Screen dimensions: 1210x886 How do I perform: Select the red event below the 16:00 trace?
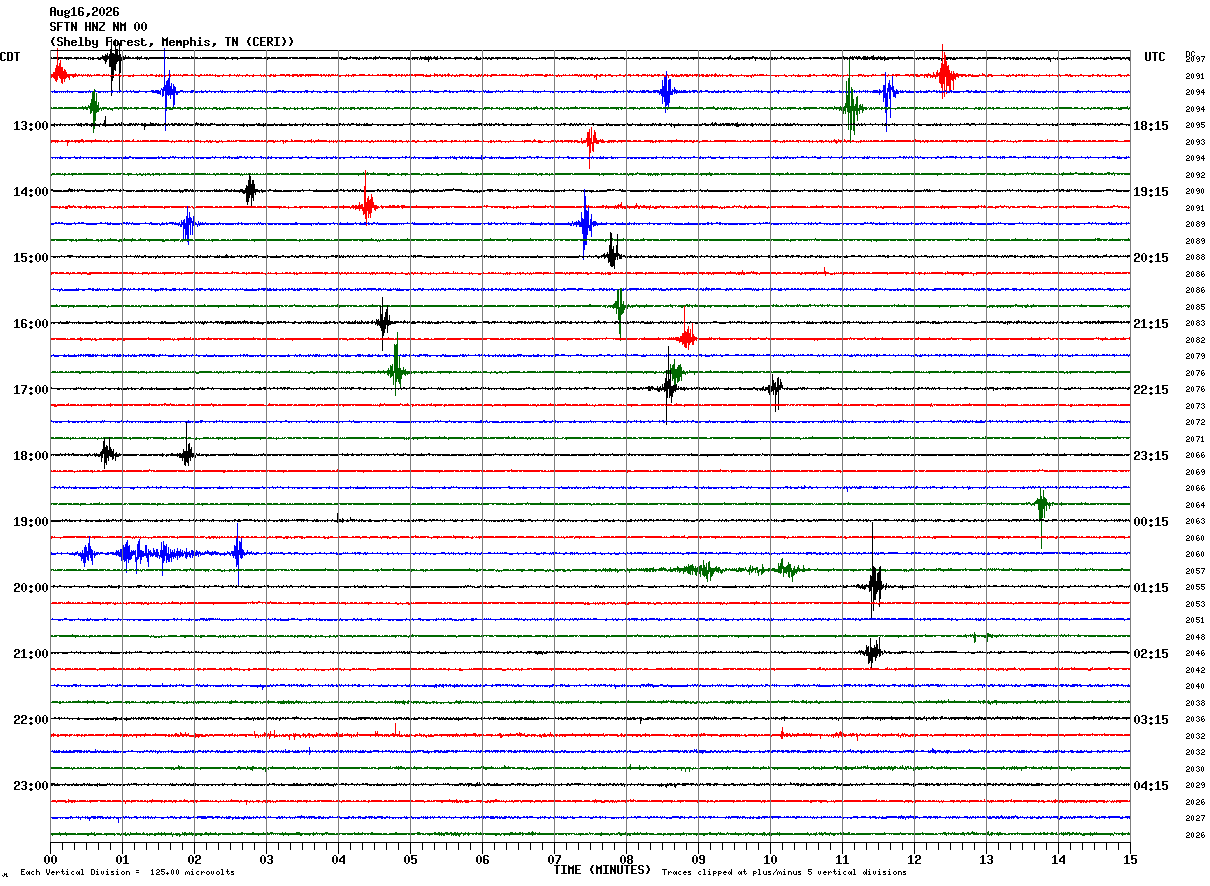(x=686, y=337)
